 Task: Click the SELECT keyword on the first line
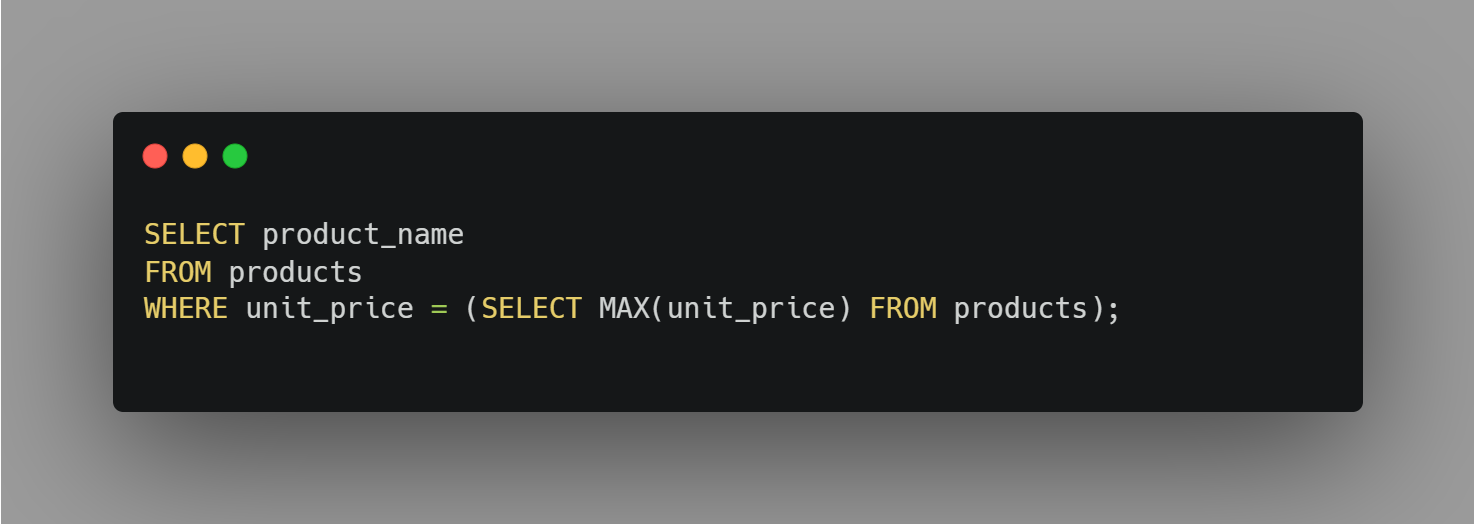[x=194, y=235]
